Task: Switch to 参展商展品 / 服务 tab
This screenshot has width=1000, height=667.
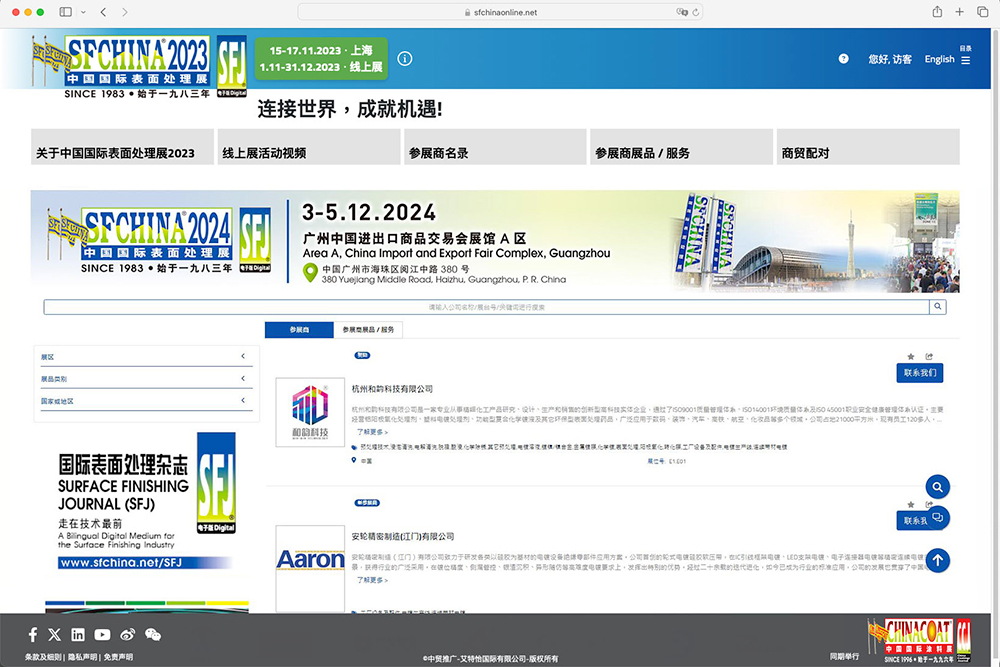Action: pyautogui.click(x=368, y=330)
